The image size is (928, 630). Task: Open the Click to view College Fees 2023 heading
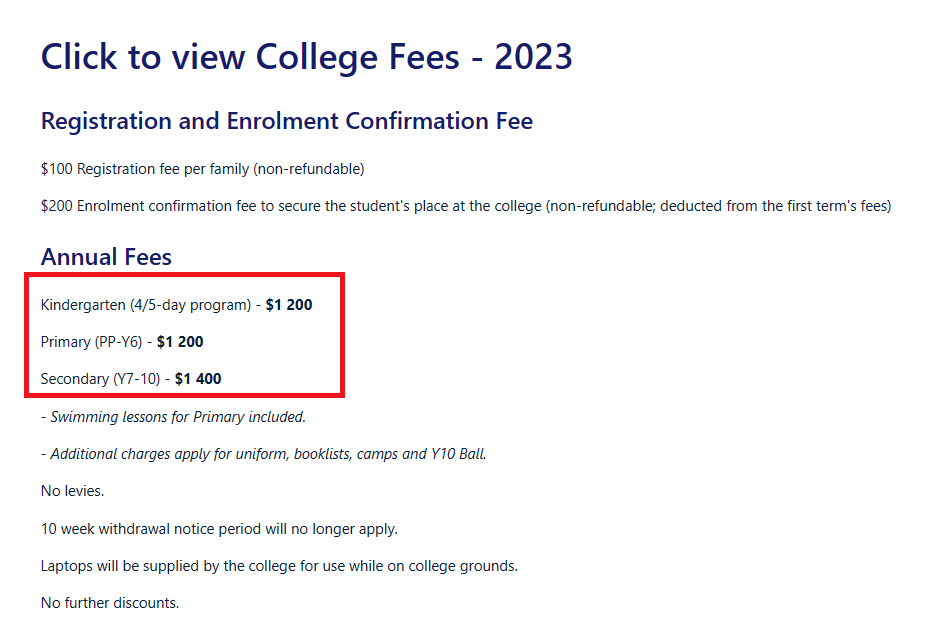pos(307,57)
